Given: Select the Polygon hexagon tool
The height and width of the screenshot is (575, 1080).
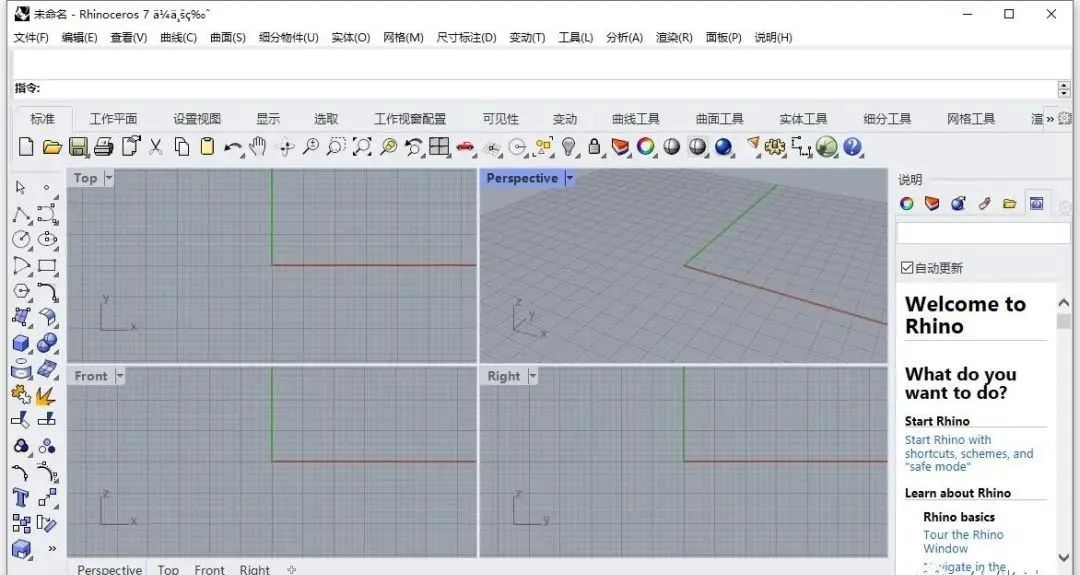Looking at the screenshot, I should [21, 291].
